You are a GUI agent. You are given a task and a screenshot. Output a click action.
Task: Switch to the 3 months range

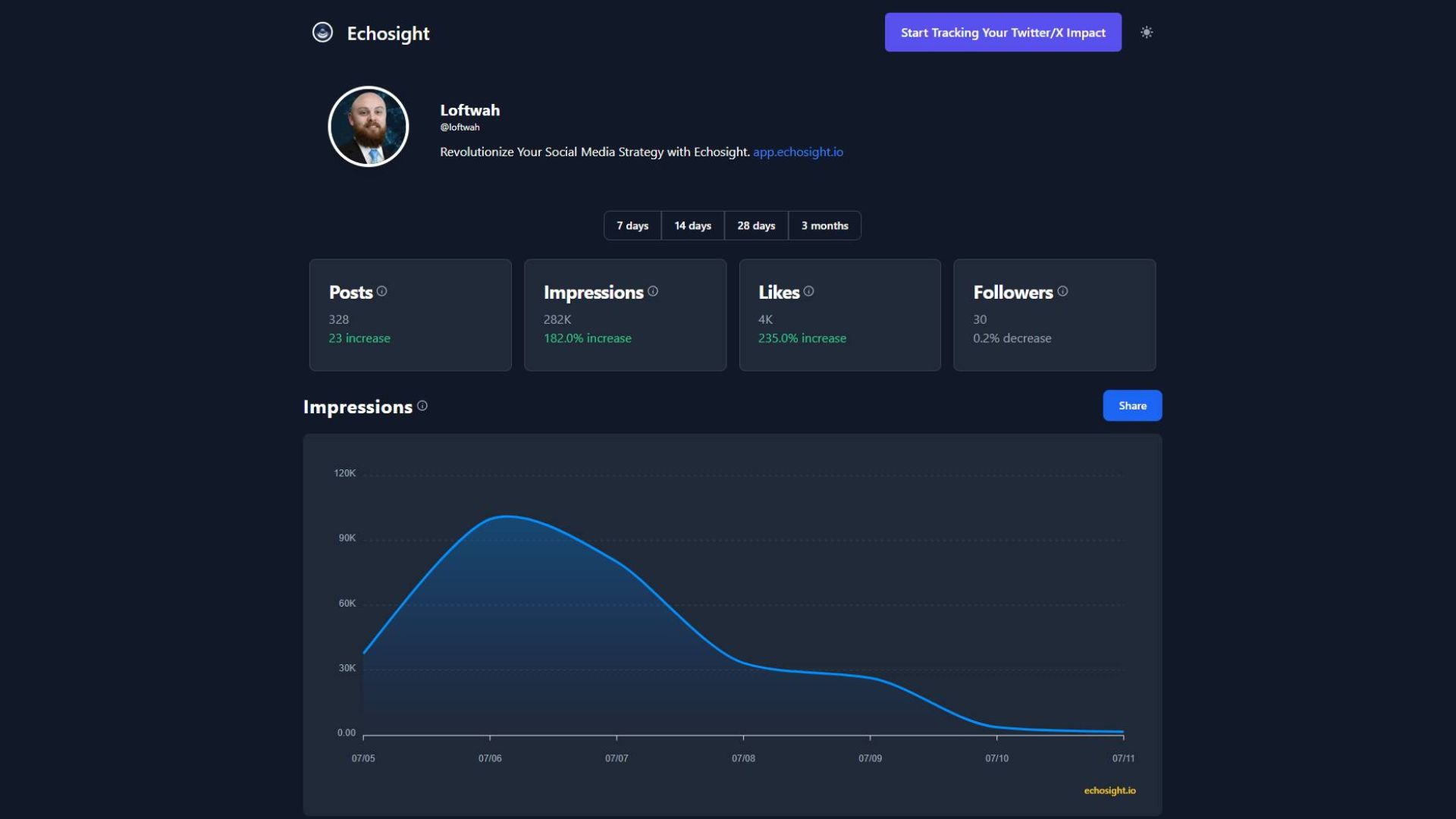[x=825, y=226]
